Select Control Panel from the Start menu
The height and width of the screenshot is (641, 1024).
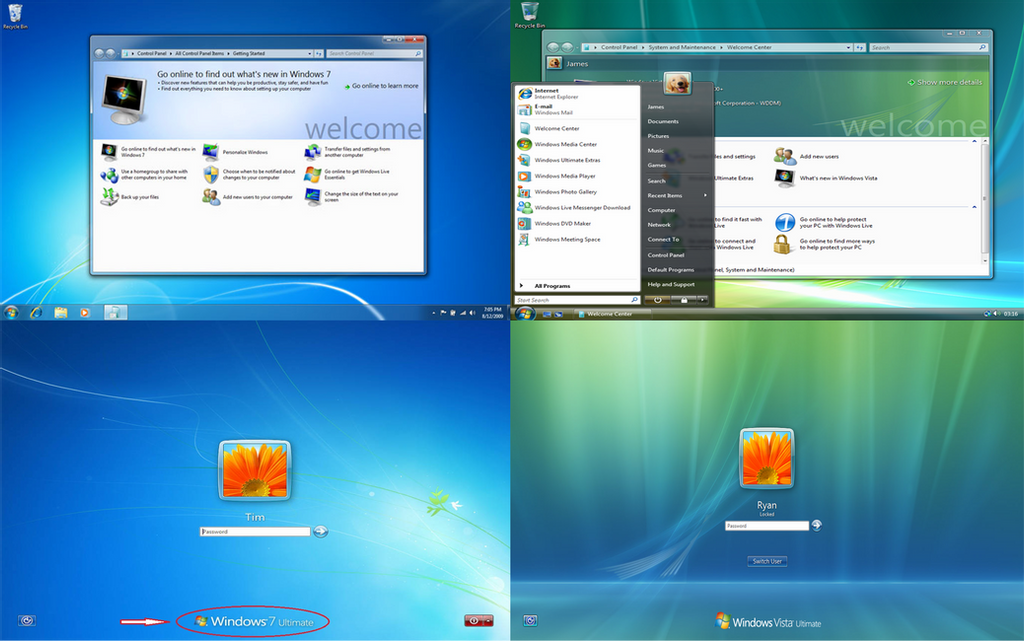[x=668, y=255]
